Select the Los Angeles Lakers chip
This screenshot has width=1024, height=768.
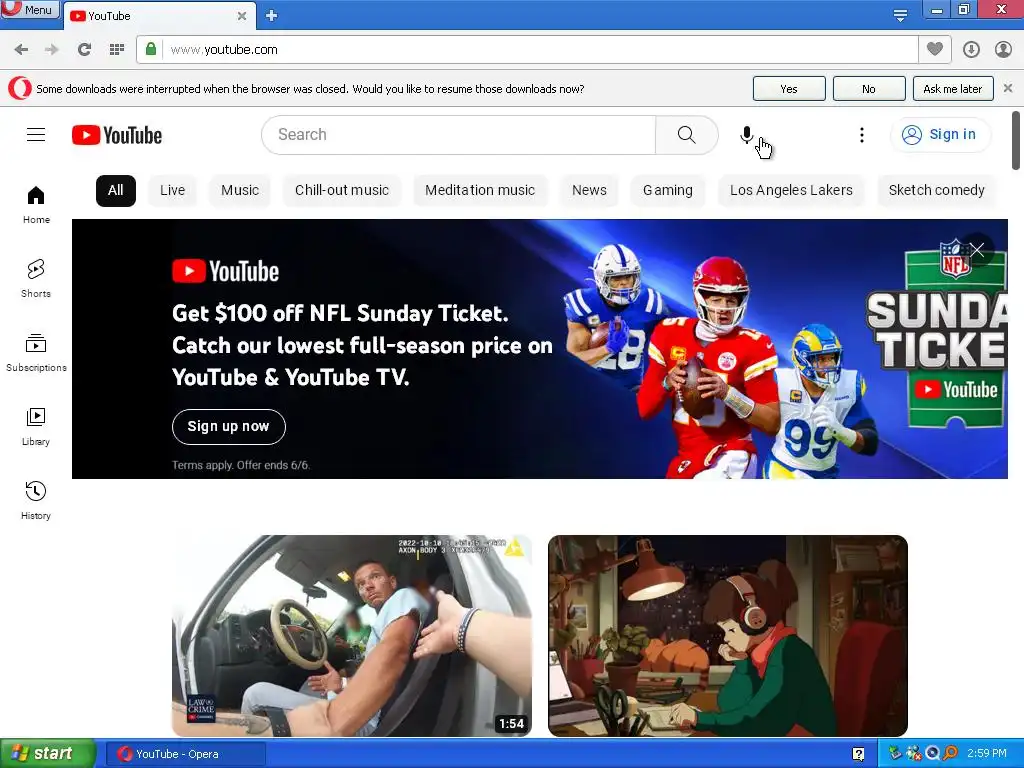(791, 191)
